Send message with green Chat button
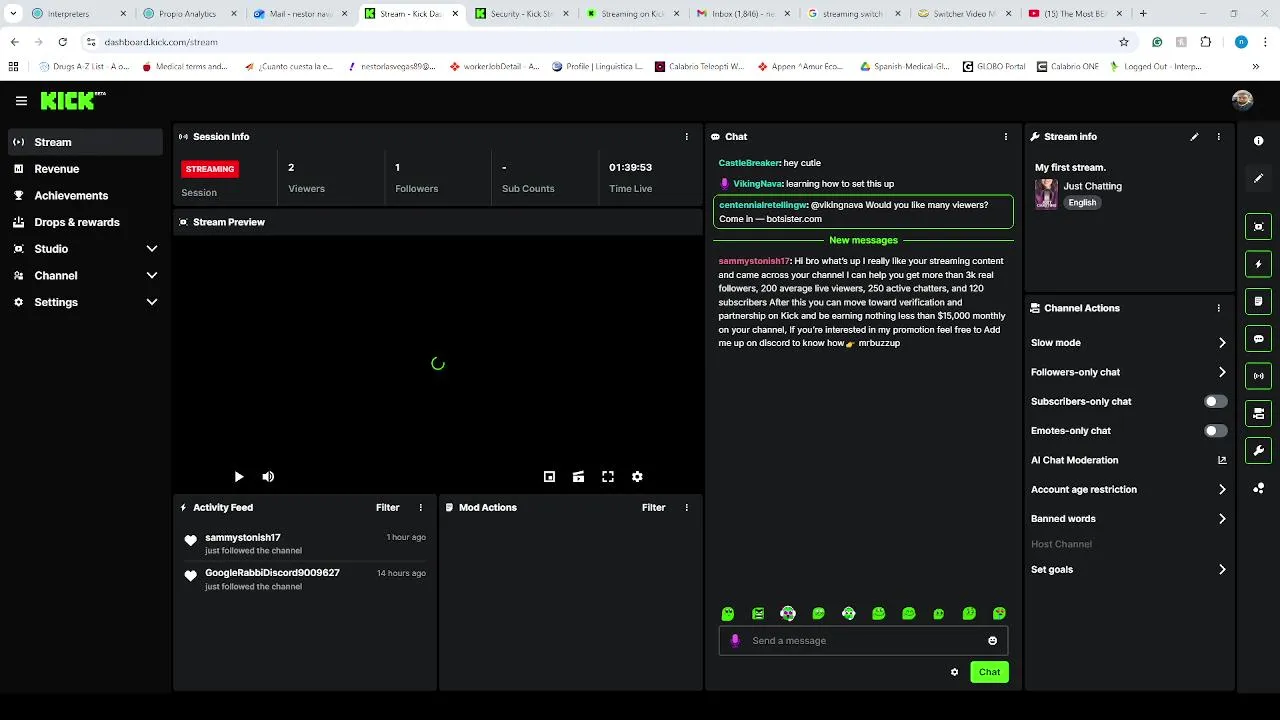This screenshot has width=1280, height=720. pos(989,672)
